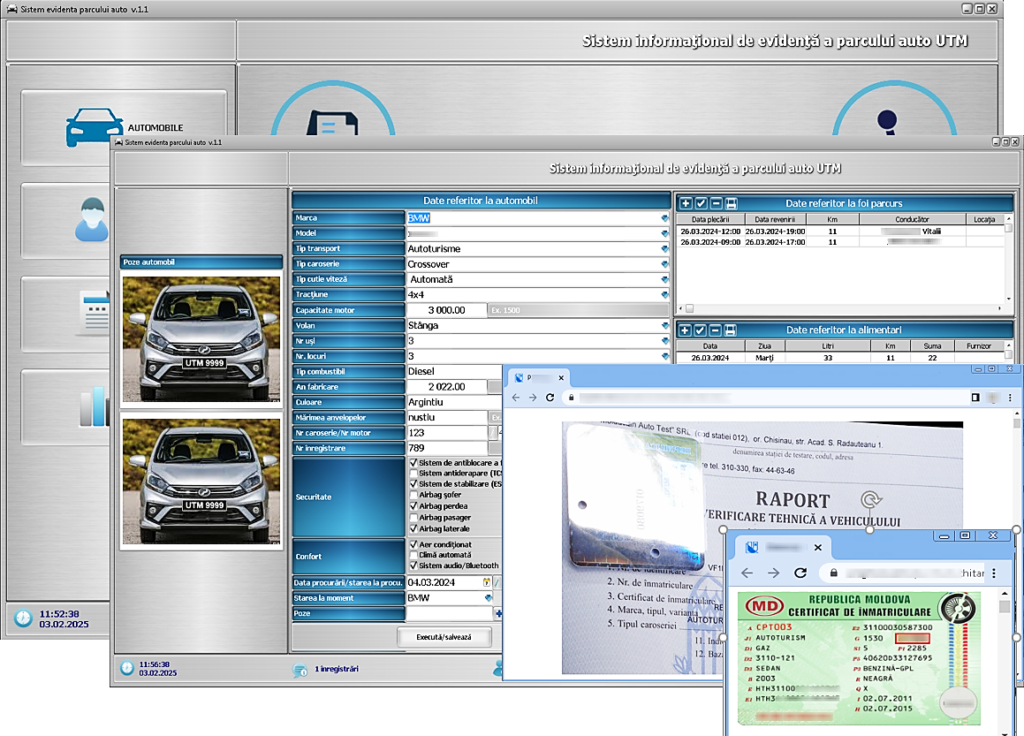Select the tab in the RAPORT browser window
Image resolution: width=1024 pixels, height=736 pixels.
click(539, 377)
